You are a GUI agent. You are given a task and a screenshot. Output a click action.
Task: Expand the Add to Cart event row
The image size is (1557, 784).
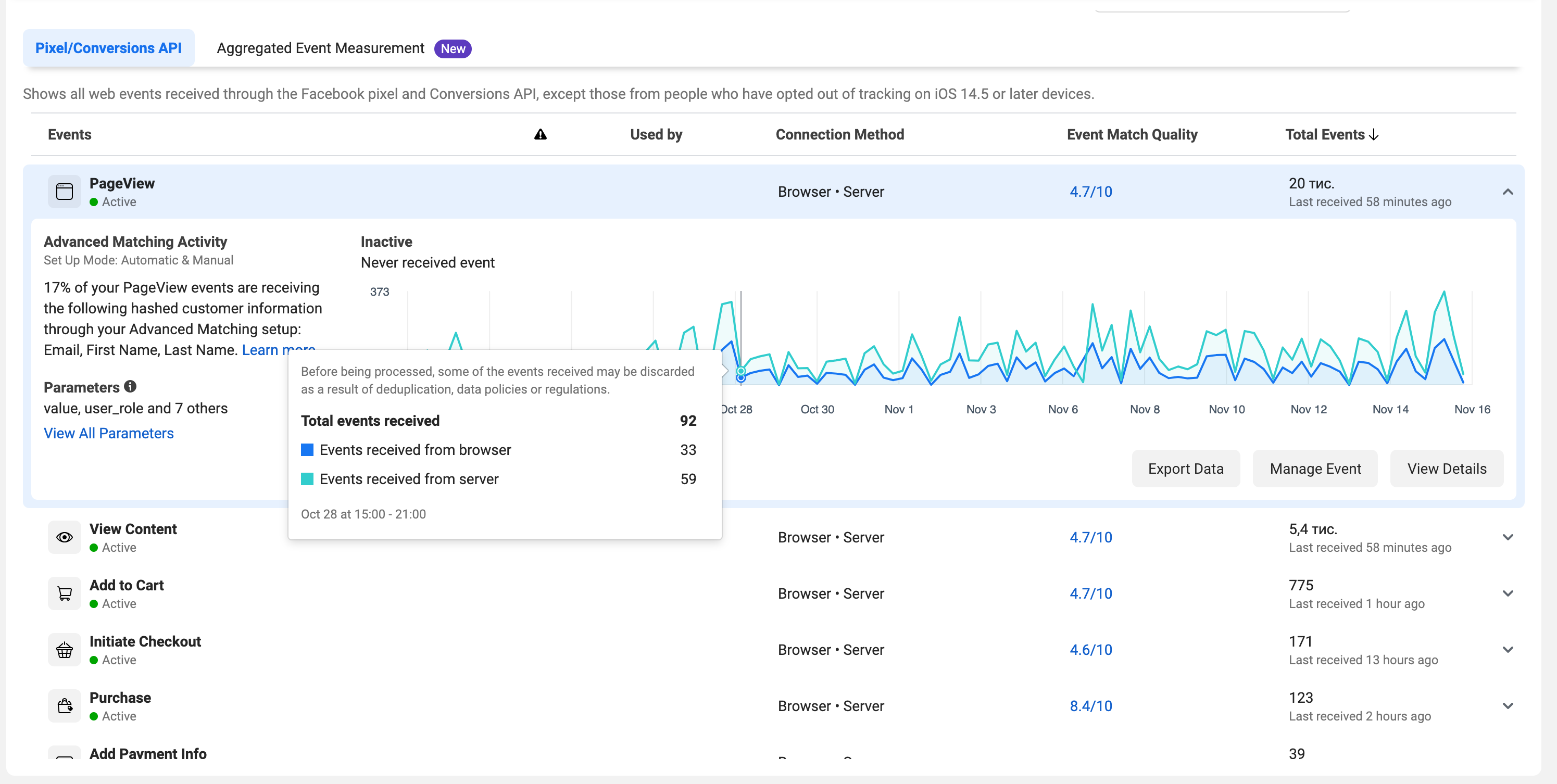point(1508,593)
